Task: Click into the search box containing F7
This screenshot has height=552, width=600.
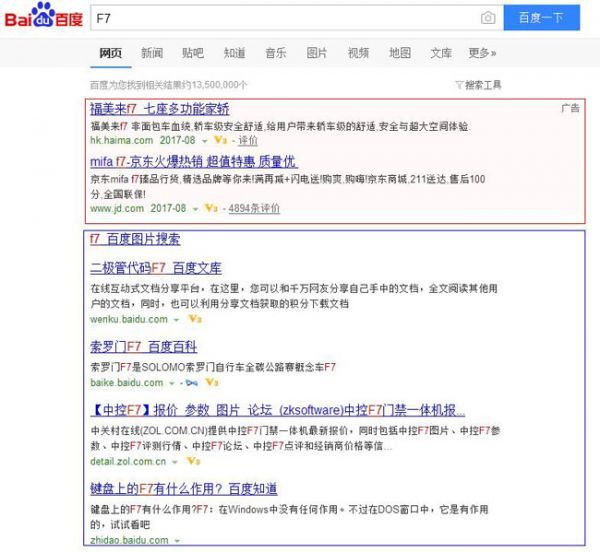Action: coord(285,18)
